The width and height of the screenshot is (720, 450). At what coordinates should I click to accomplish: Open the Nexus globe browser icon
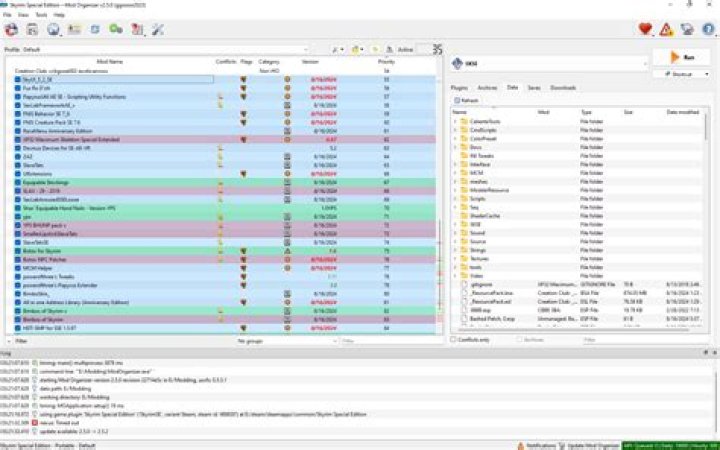click(54, 30)
